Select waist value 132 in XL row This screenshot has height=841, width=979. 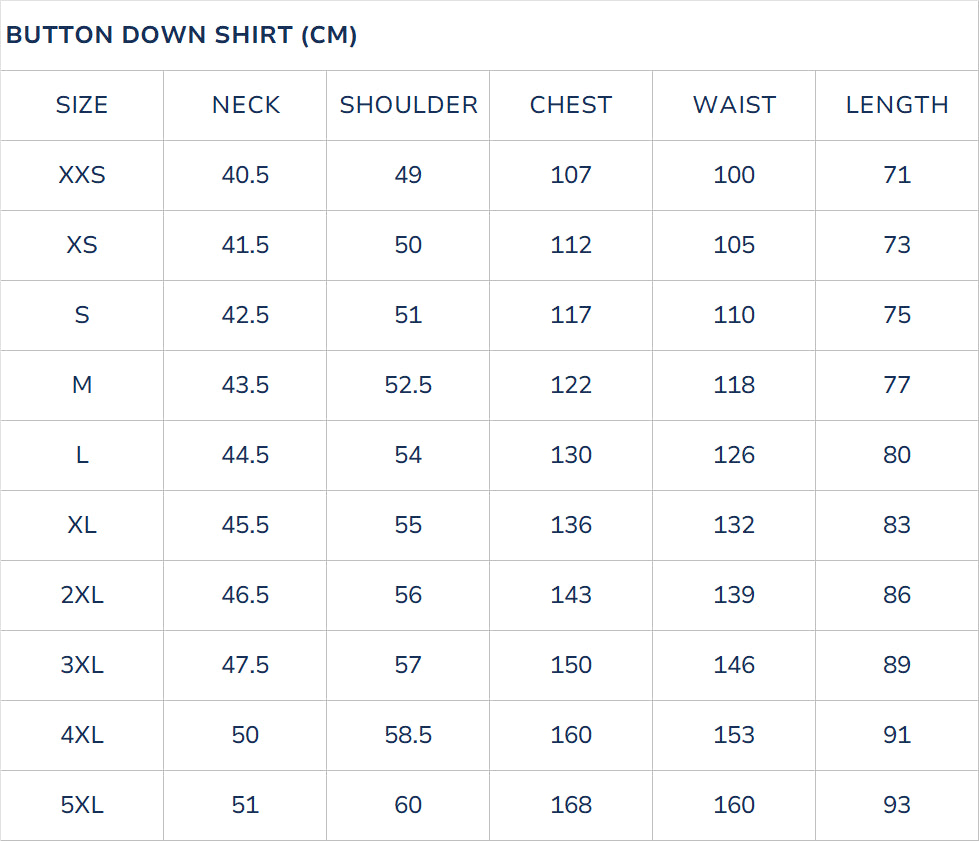coord(734,525)
